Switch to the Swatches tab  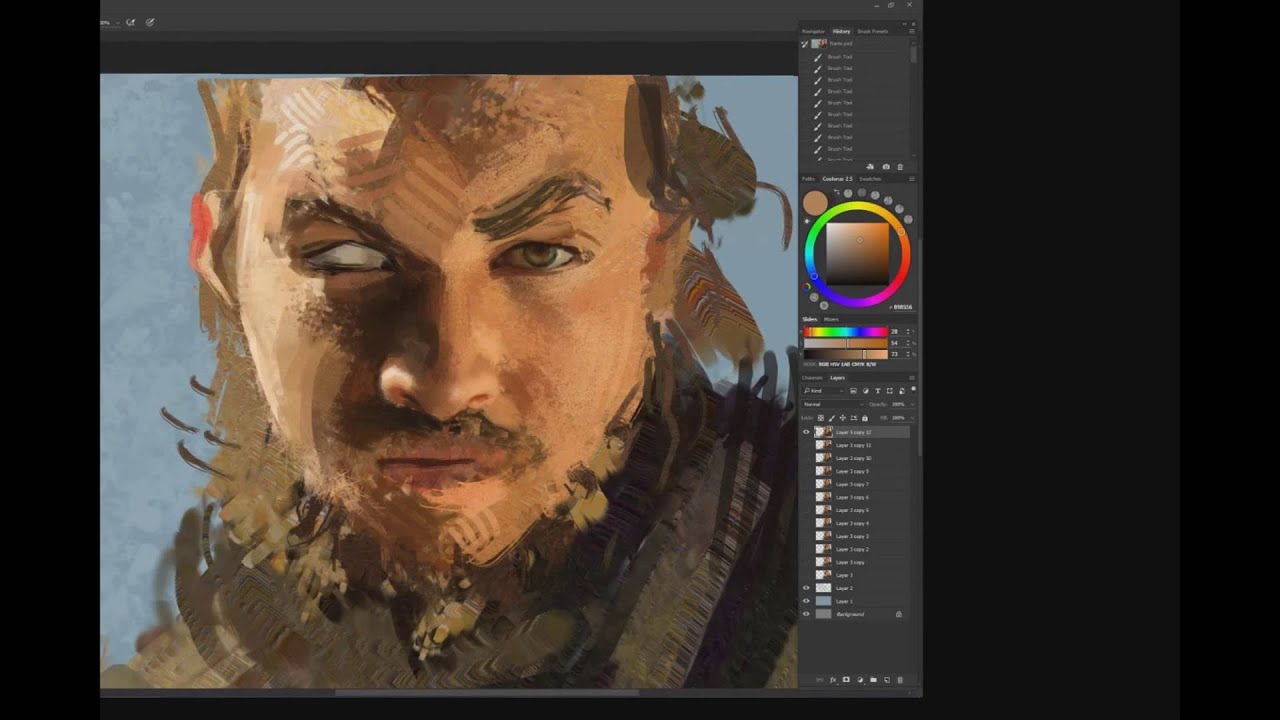[x=870, y=179]
